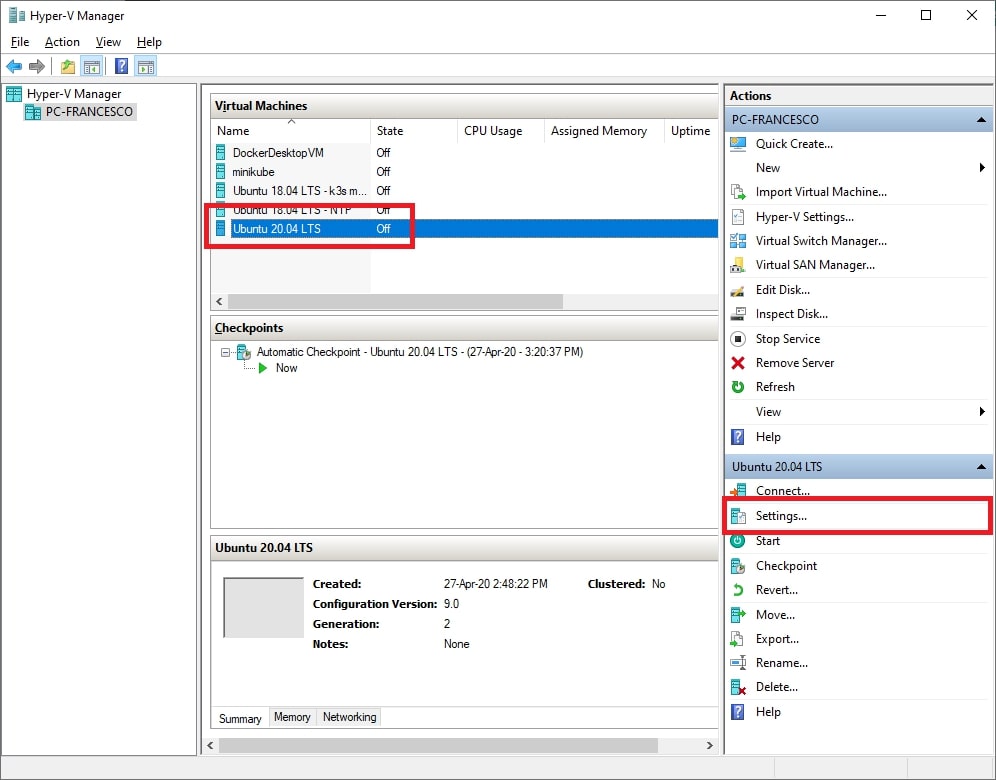Select PC-FRANCESCO in the console tree
The width and height of the screenshot is (996, 780).
(x=80, y=112)
